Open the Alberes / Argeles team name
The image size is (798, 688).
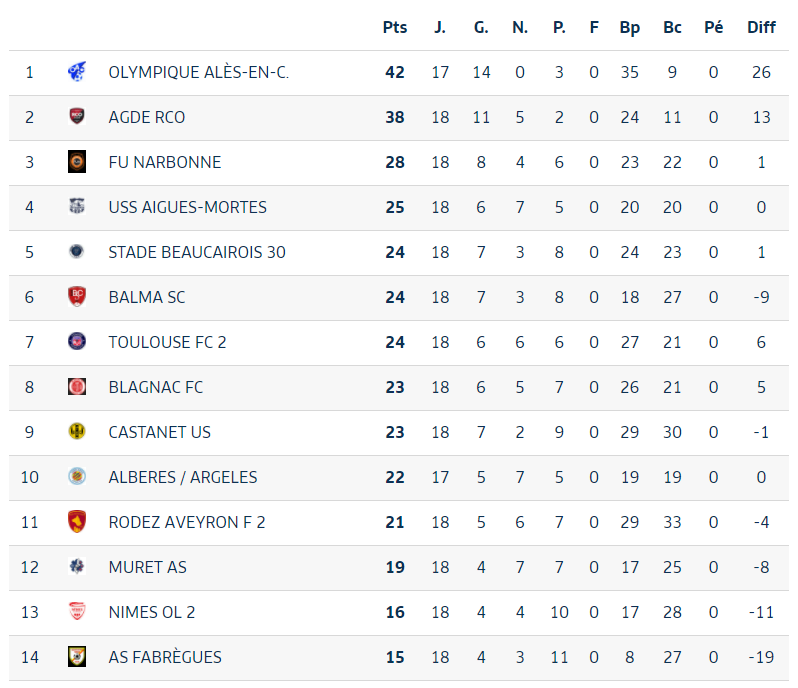tap(183, 477)
